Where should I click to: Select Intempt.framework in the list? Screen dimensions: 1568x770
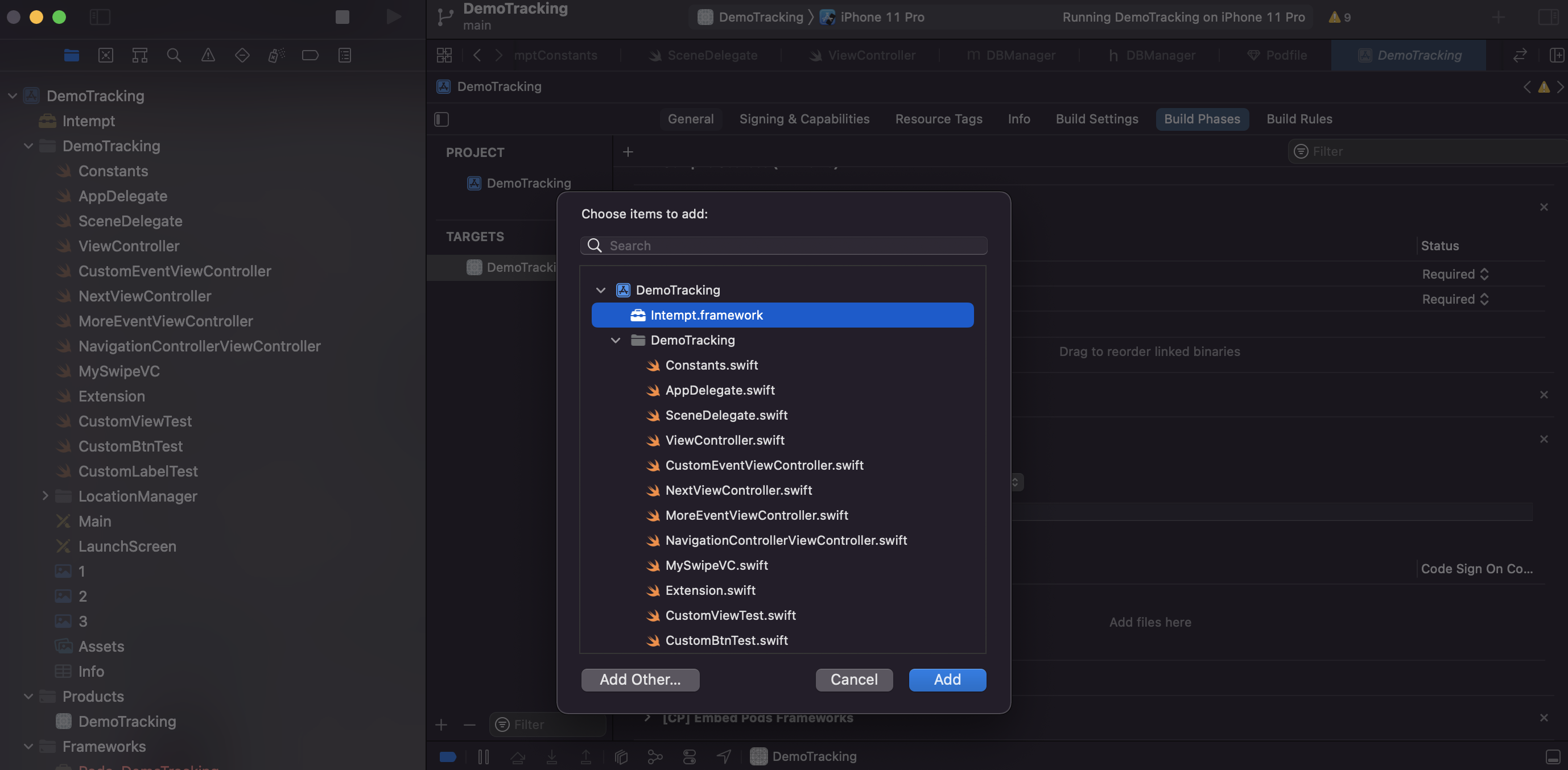click(x=782, y=315)
